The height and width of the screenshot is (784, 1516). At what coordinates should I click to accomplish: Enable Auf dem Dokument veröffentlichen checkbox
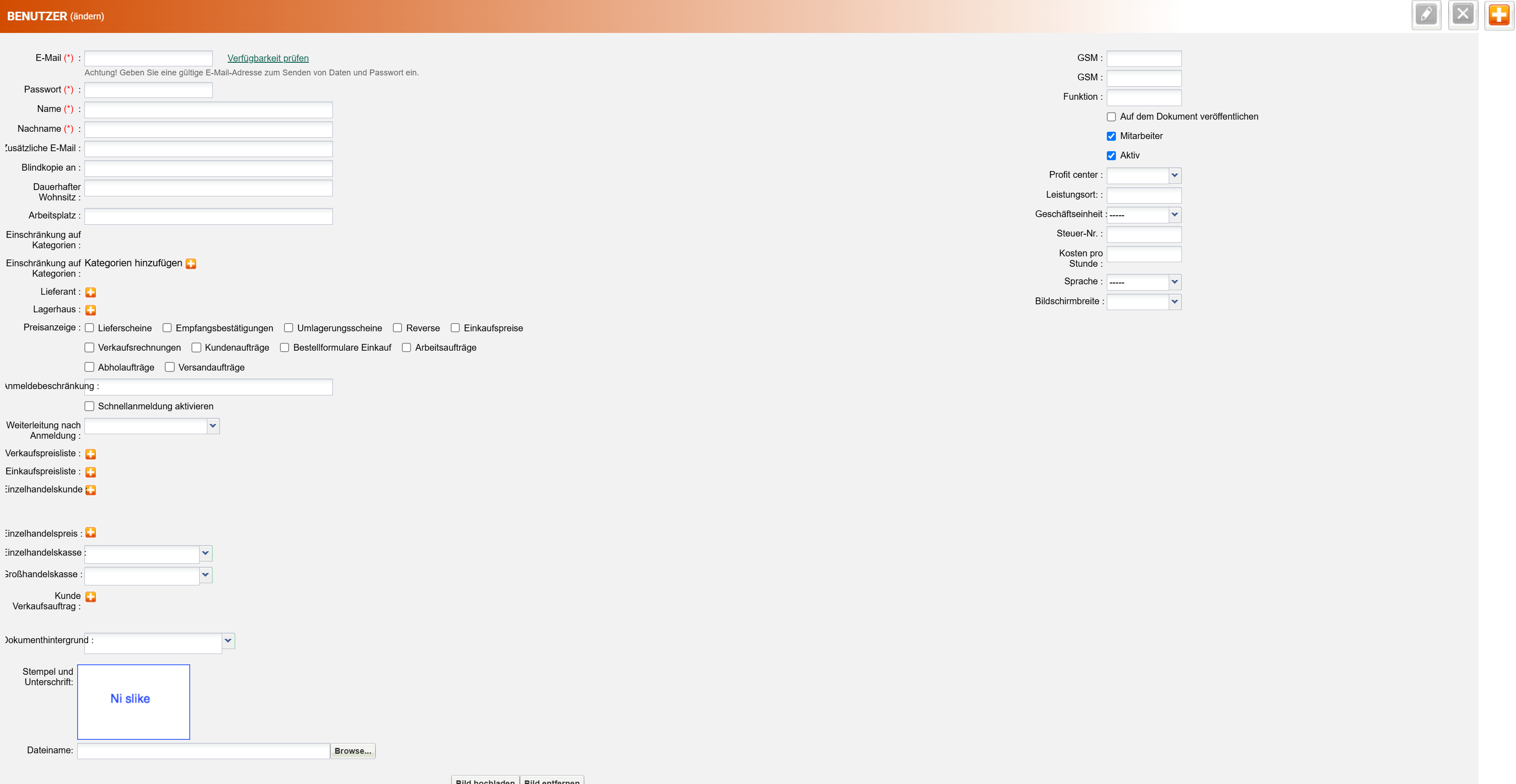pyautogui.click(x=1111, y=117)
